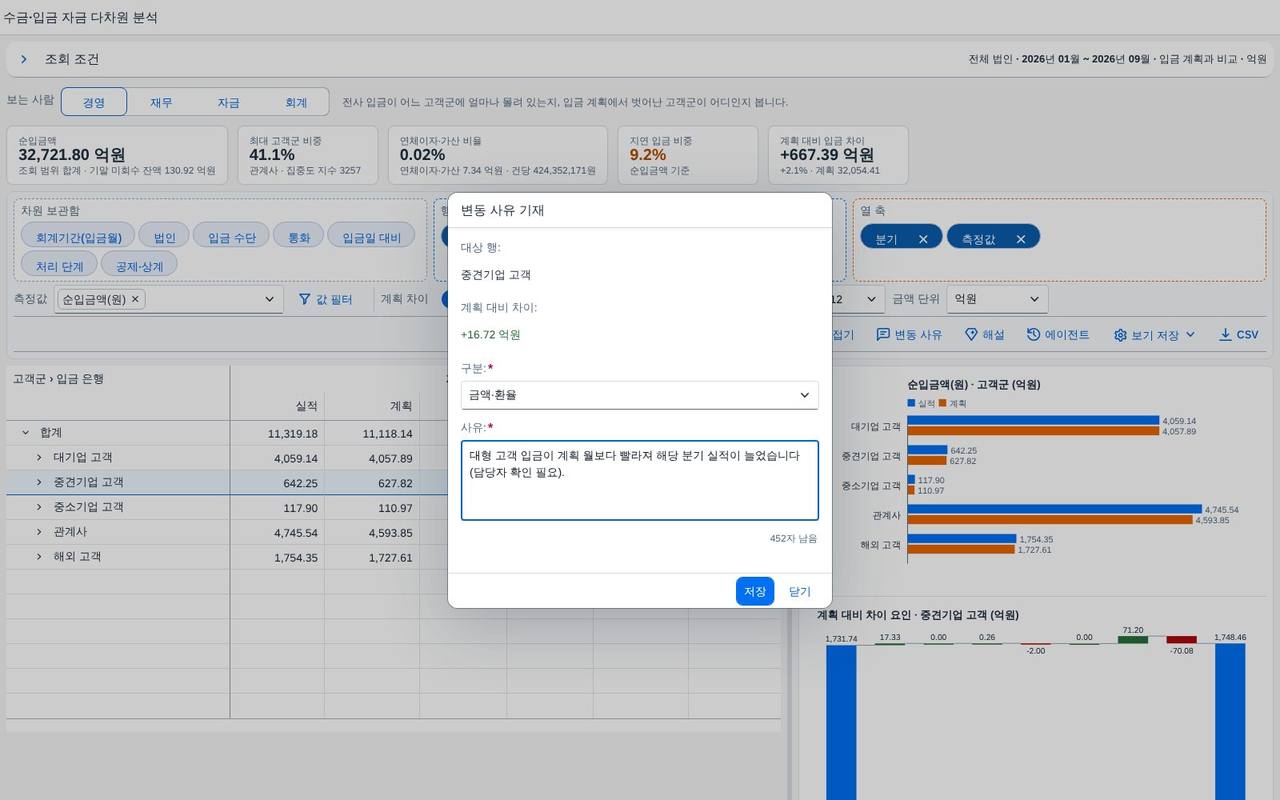This screenshot has width=1280, height=800.
Task: Click the 관계사 실적 bar in chart
Action: [x=1054, y=509]
